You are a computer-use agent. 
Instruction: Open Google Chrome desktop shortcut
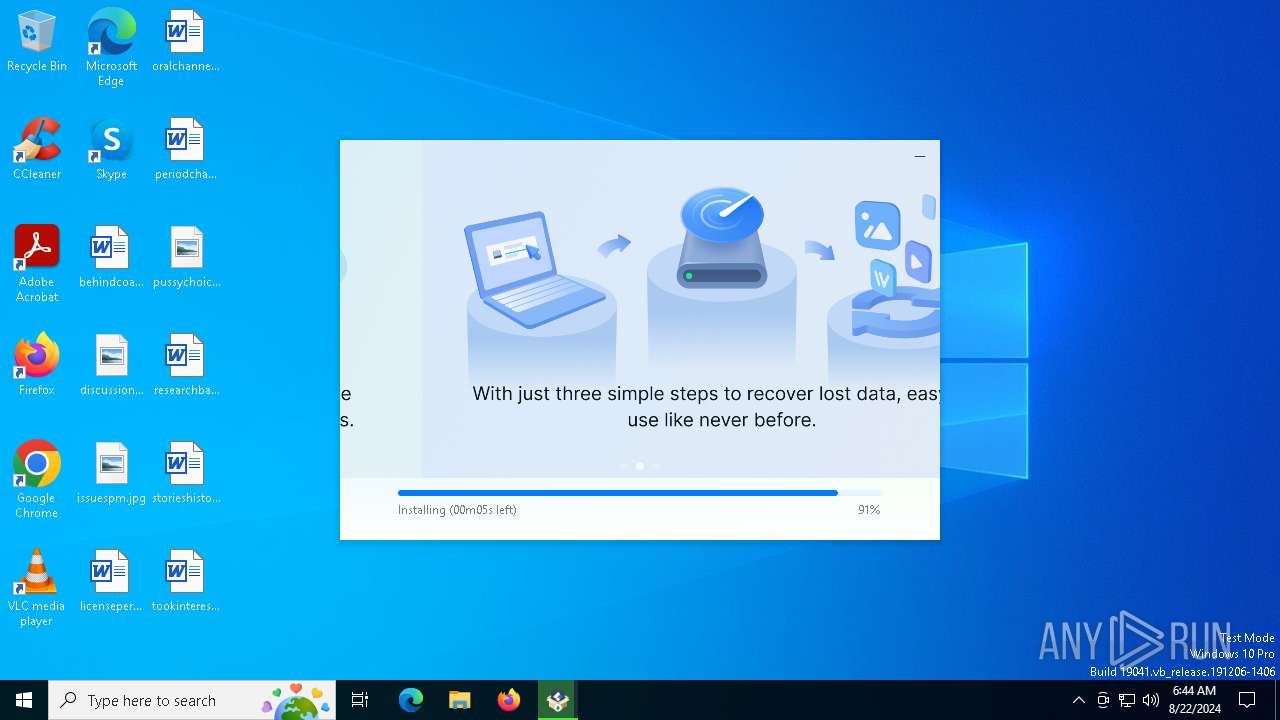36,480
